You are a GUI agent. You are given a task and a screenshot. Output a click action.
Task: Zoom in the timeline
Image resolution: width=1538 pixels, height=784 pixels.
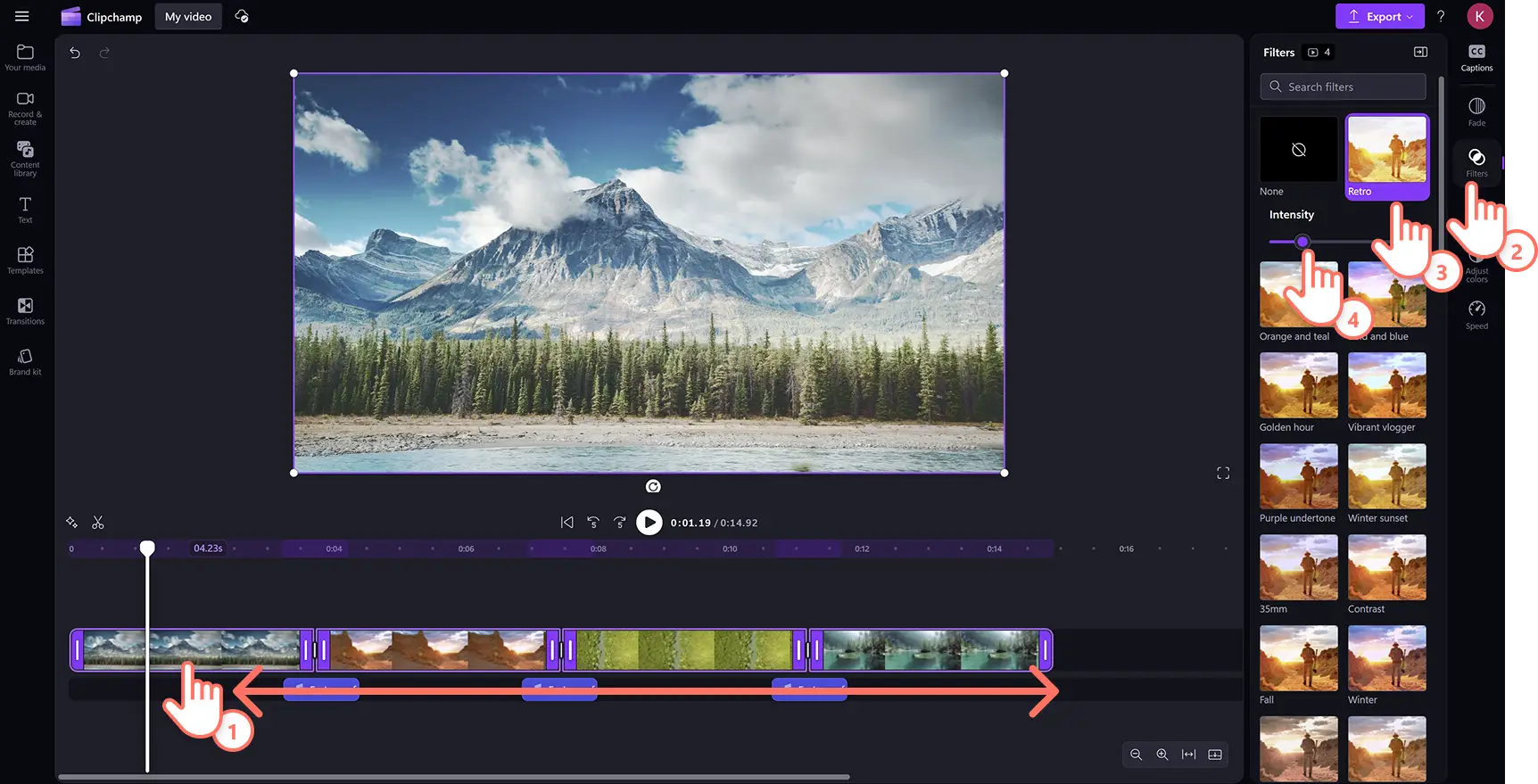click(x=1162, y=755)
